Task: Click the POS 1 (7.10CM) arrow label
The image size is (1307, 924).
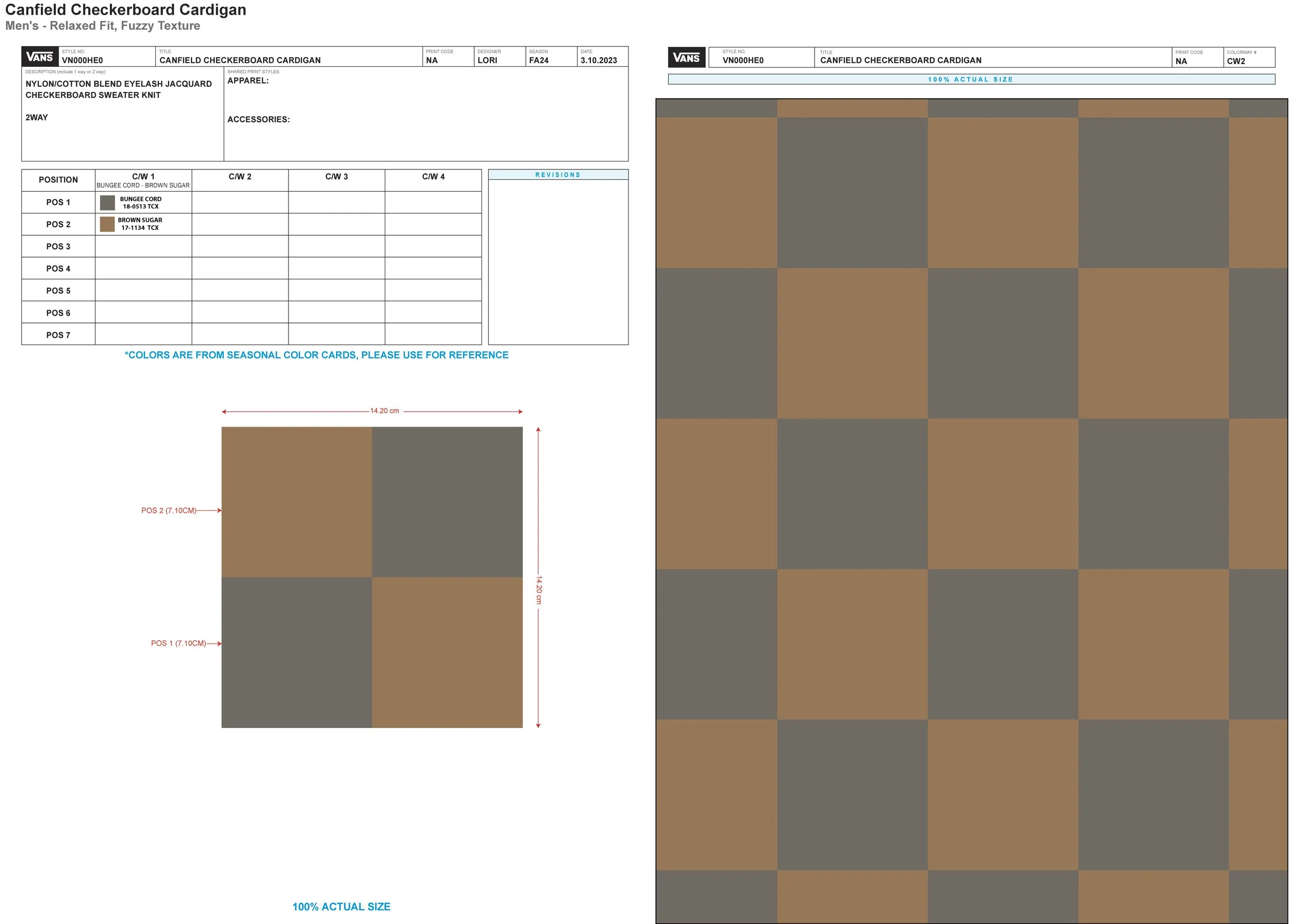Action: (x=178, y=643)
